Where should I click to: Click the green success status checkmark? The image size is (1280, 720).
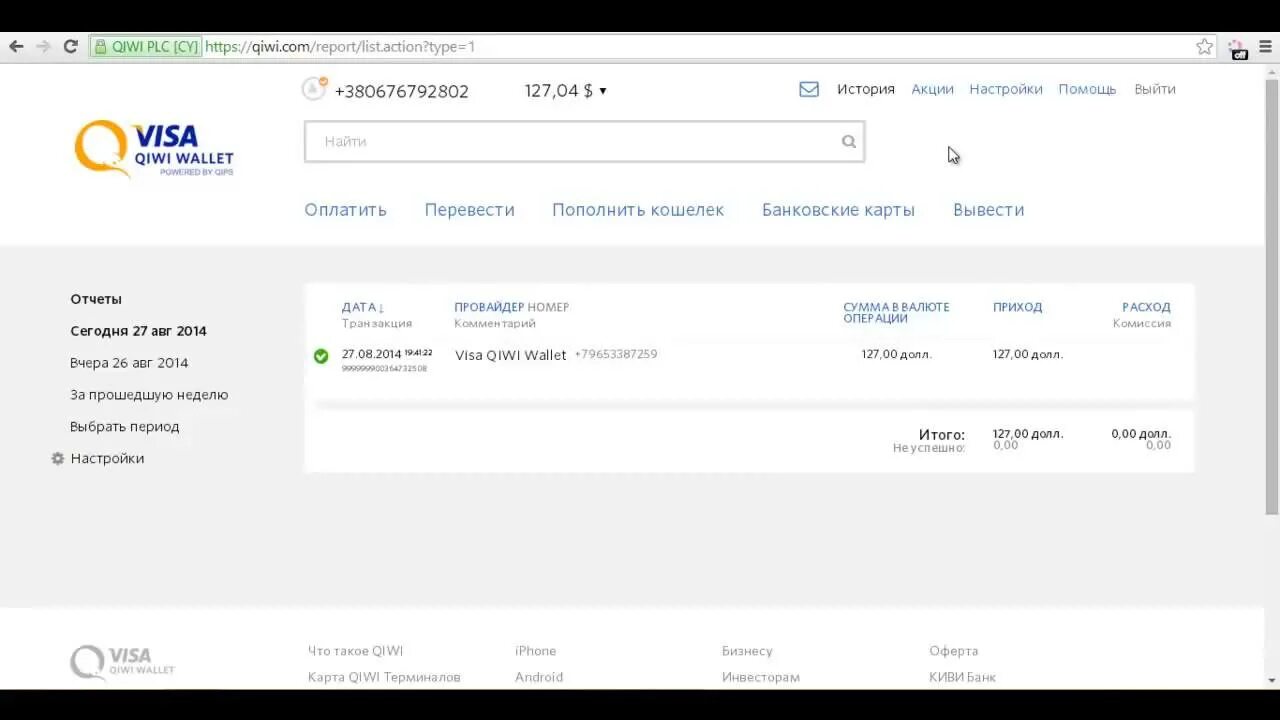(x=321, y=356)
